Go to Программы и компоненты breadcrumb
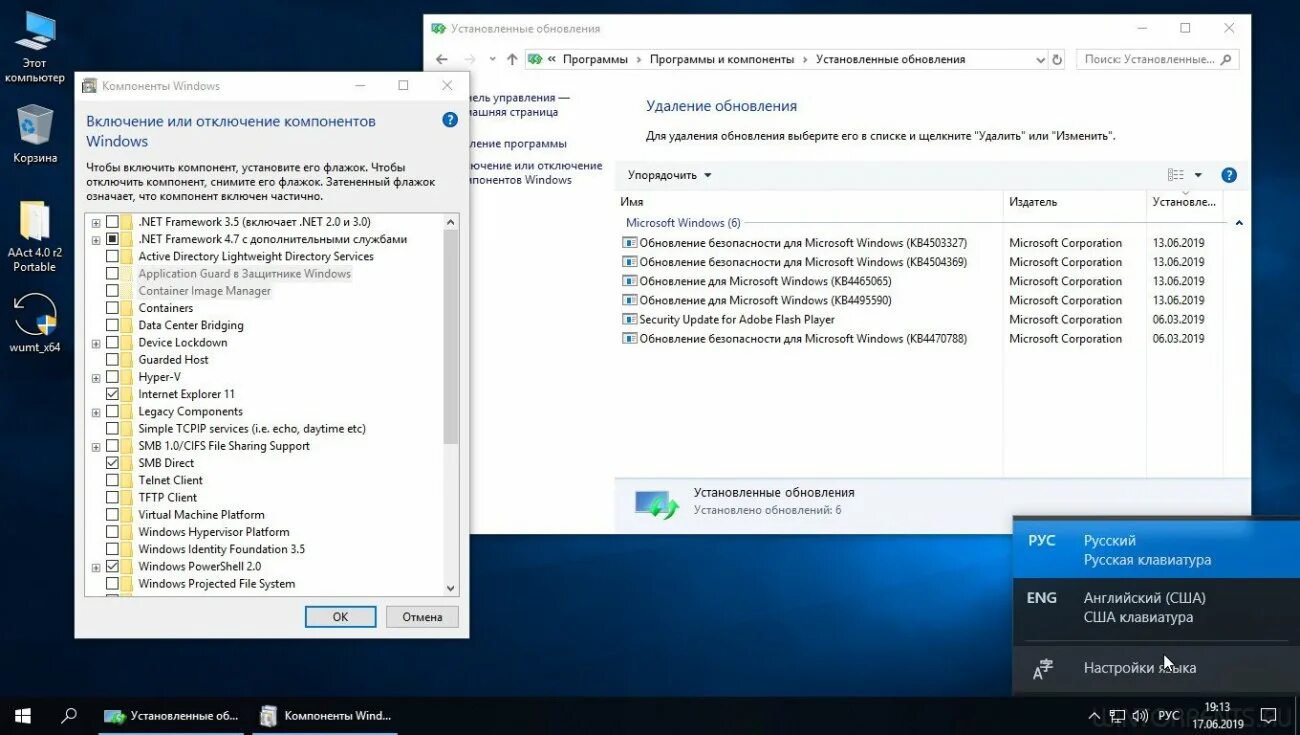 click(x=722, y=59)
